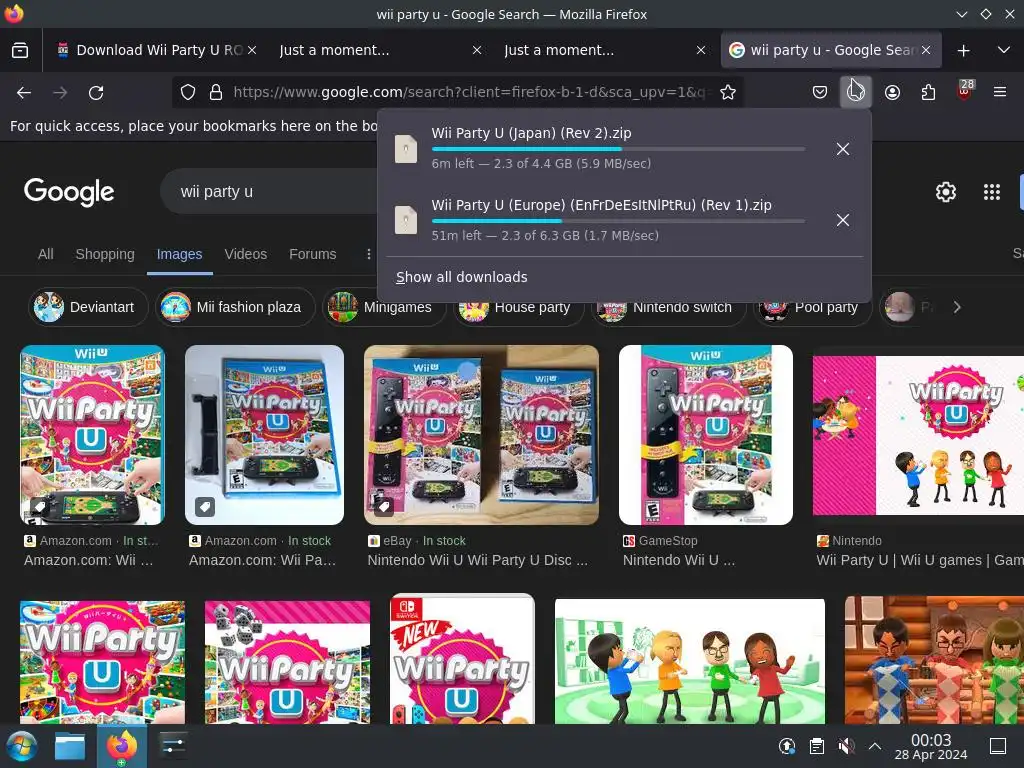Expand the More search filters dots
Image resolution: width=1024 pixels, height=768 pixels.
[x=368, y=254]
